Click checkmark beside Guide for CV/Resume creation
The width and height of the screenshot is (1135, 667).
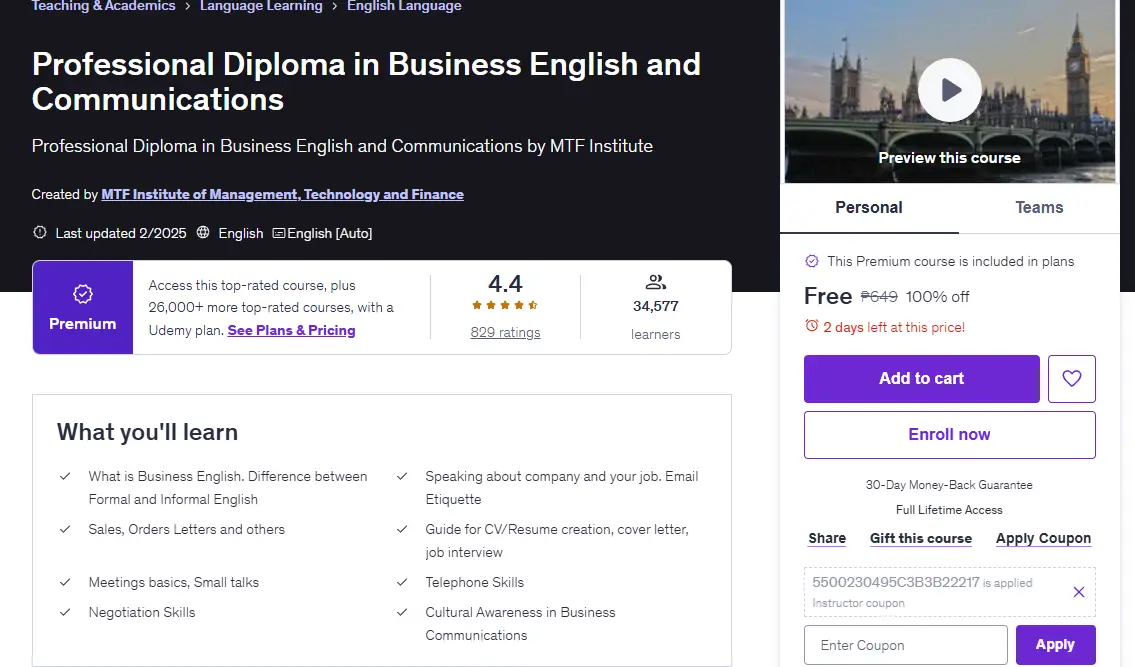coord(402,529)
